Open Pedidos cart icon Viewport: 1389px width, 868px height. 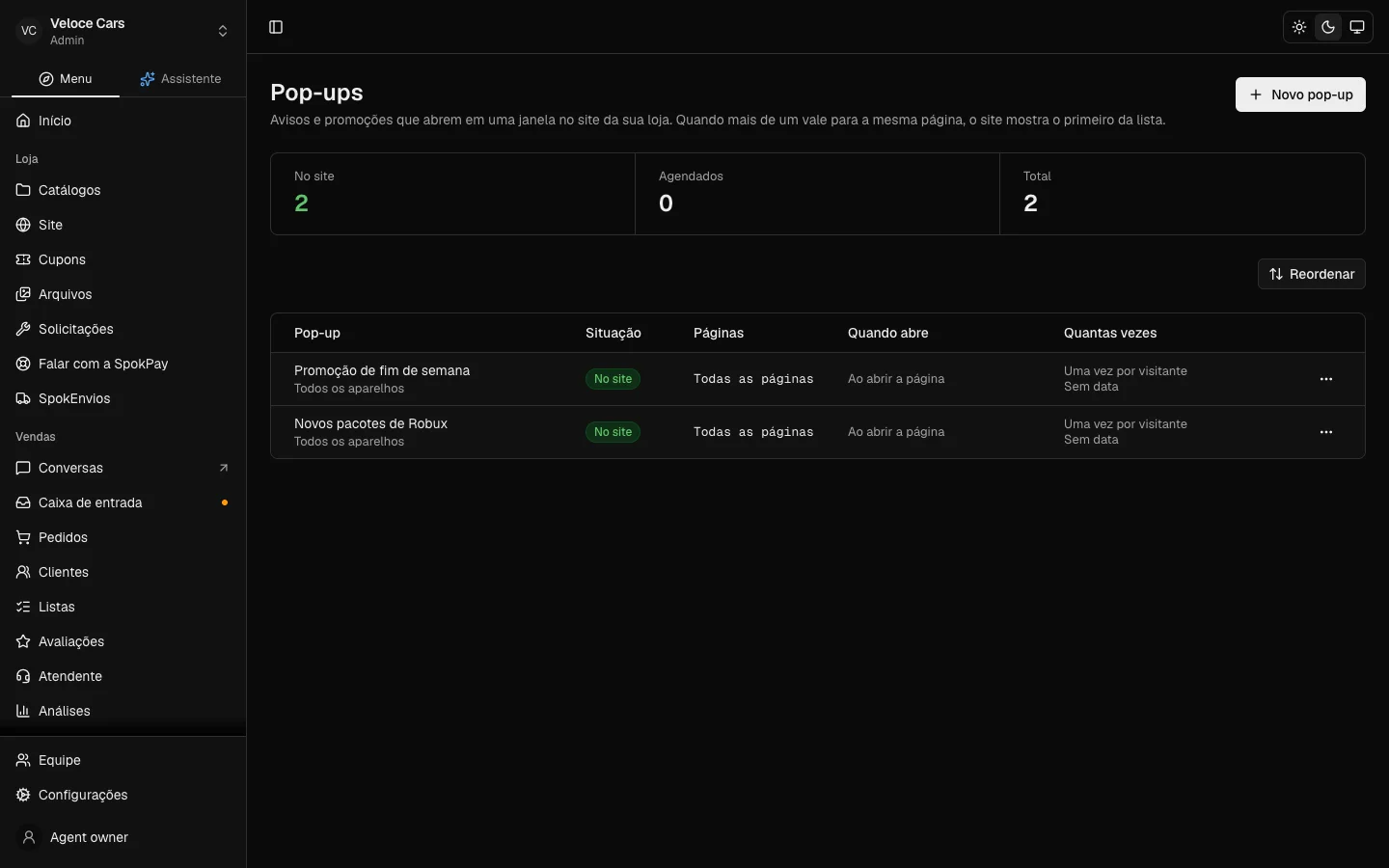[x=23, y=537]
